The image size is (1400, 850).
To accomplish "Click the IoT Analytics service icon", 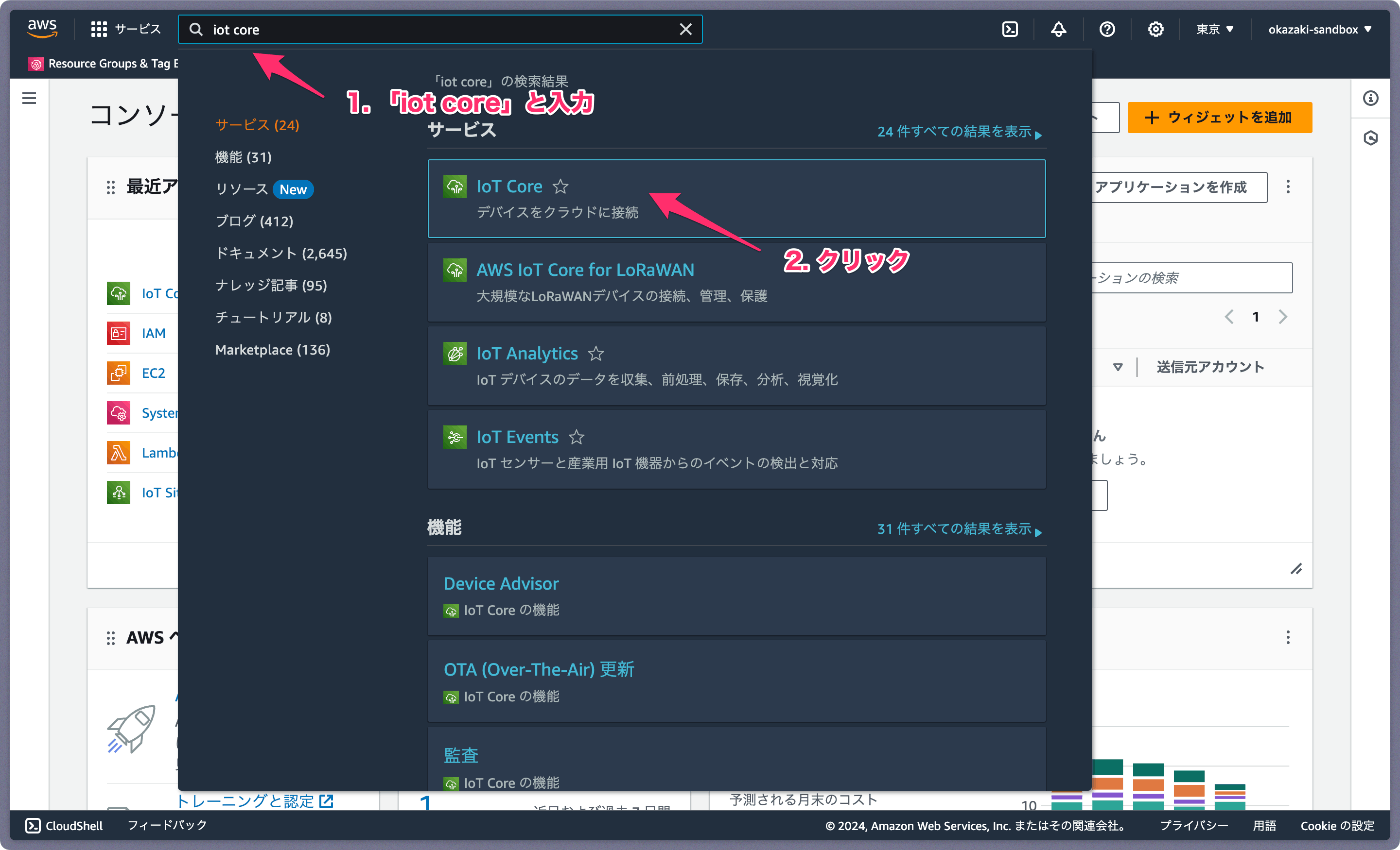I will (x=455, y=353).
